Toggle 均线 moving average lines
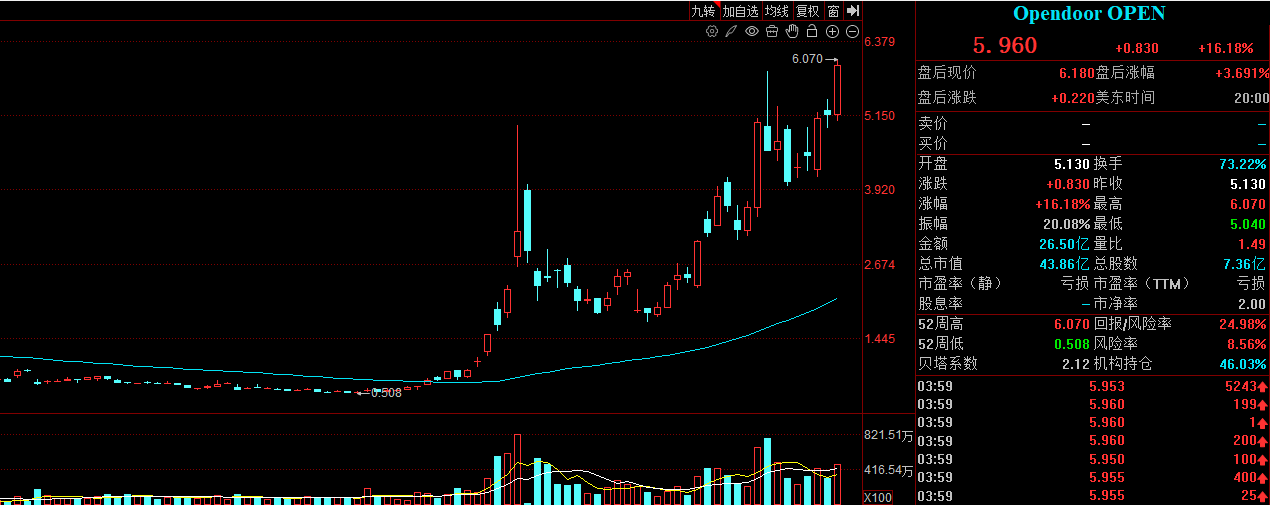Viewport: 1270px width, 505px height. (x=777, y=11)
